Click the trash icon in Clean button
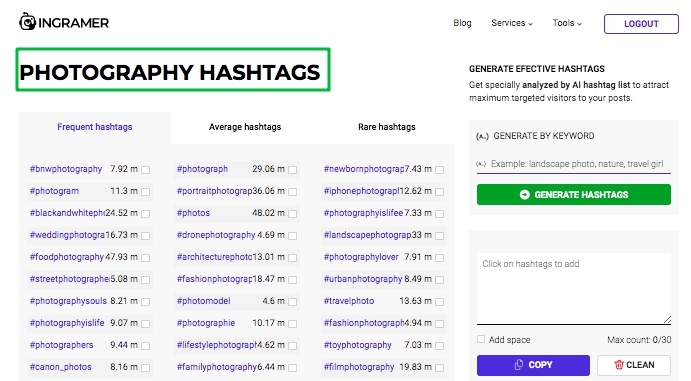This screenshot has height=381, width=691. click(x=619, y=365)
